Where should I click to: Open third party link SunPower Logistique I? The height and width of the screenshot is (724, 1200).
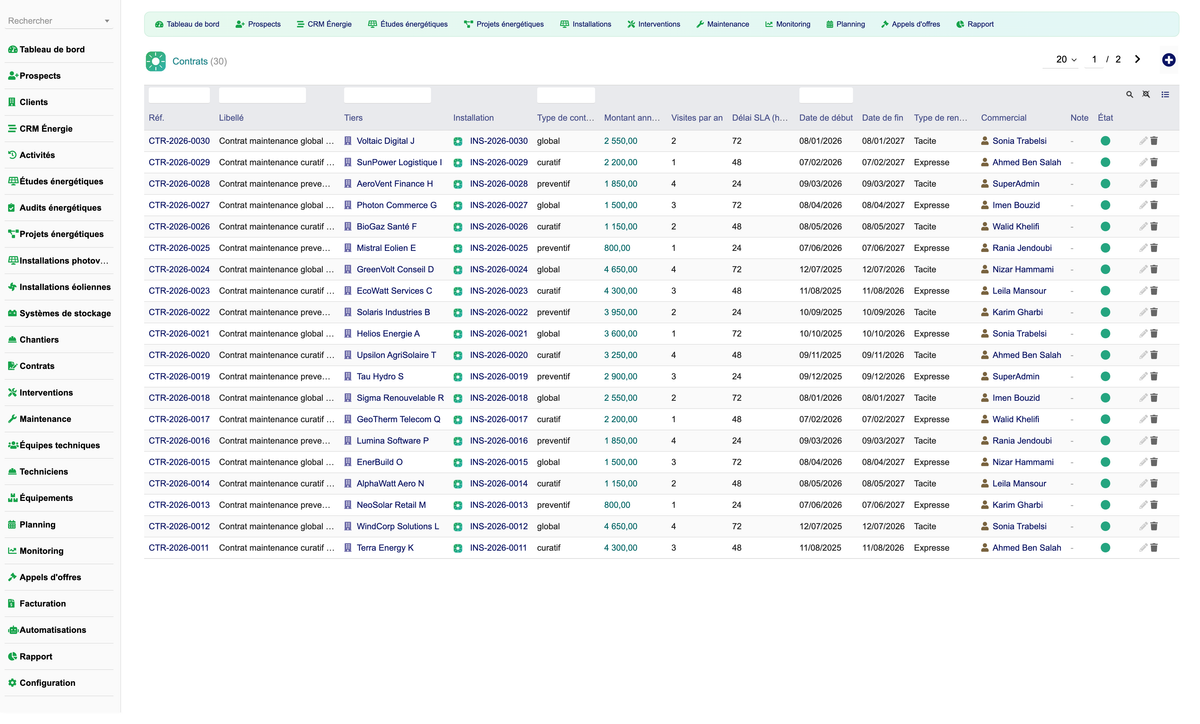click(x=399, y=162)
